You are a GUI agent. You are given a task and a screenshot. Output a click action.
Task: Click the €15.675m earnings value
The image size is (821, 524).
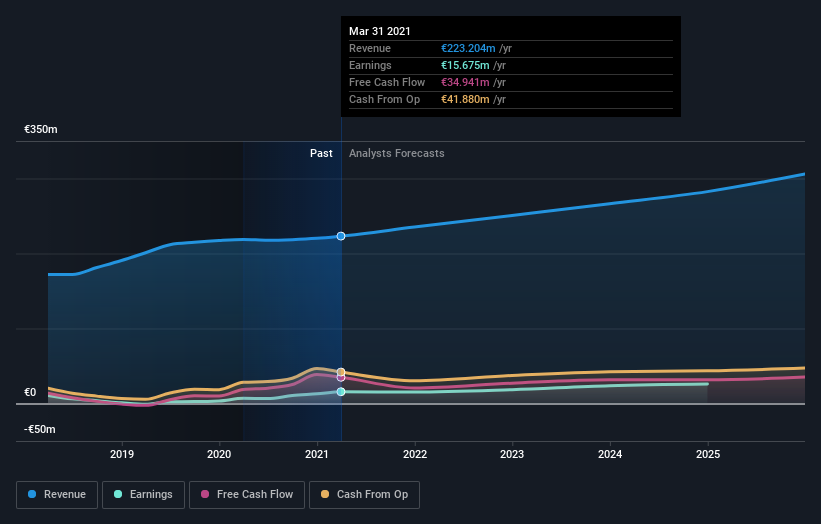pos(465,65)
